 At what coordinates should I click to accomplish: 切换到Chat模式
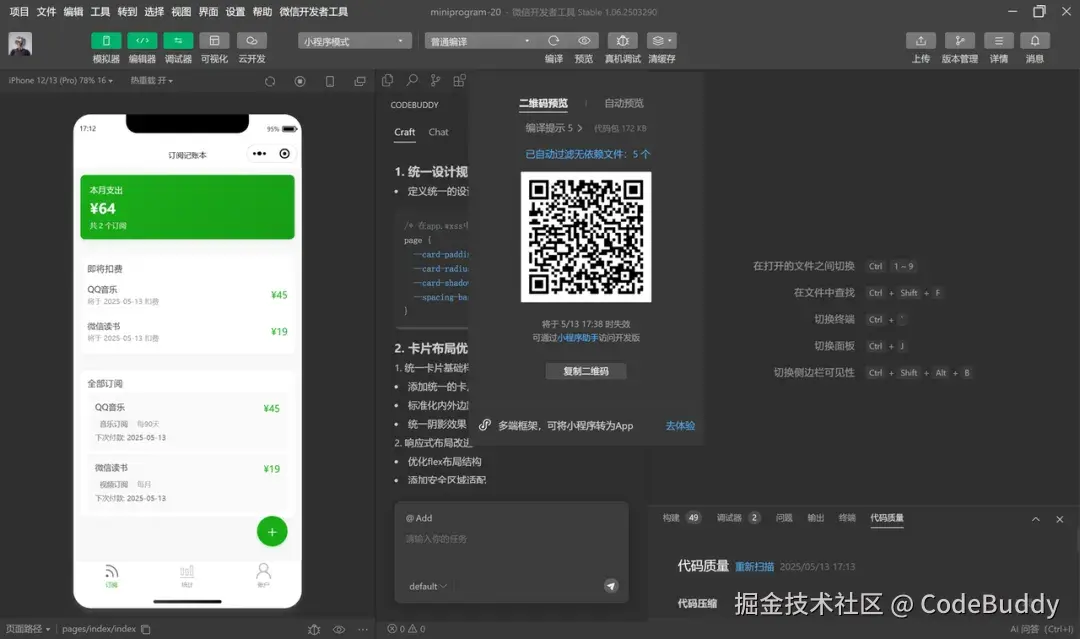[439, 131]
